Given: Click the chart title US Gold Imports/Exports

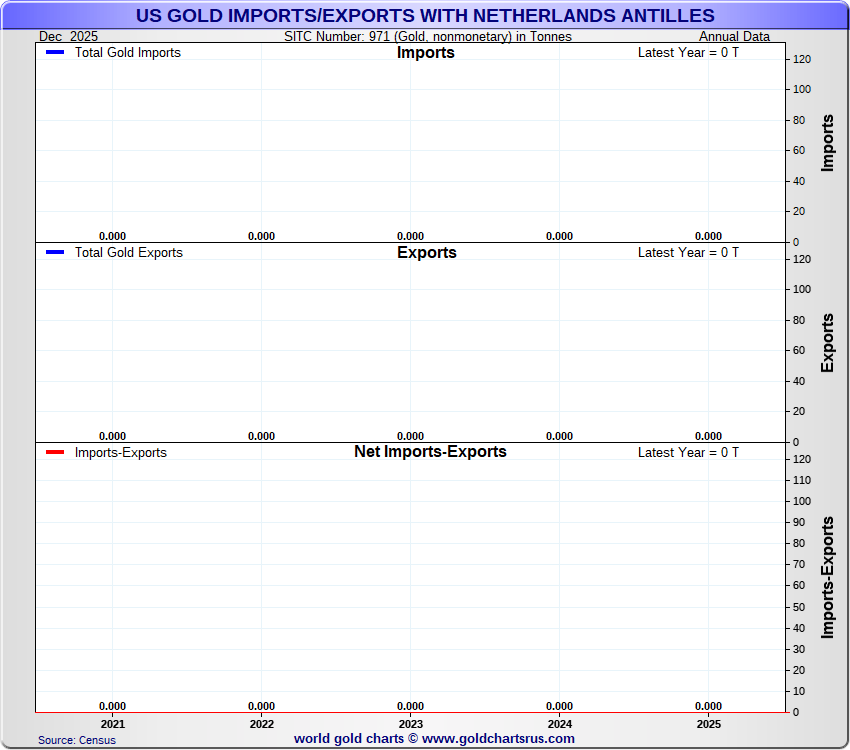Looking at the screenshot, I should pyautogui.click(x=424, y=15).
